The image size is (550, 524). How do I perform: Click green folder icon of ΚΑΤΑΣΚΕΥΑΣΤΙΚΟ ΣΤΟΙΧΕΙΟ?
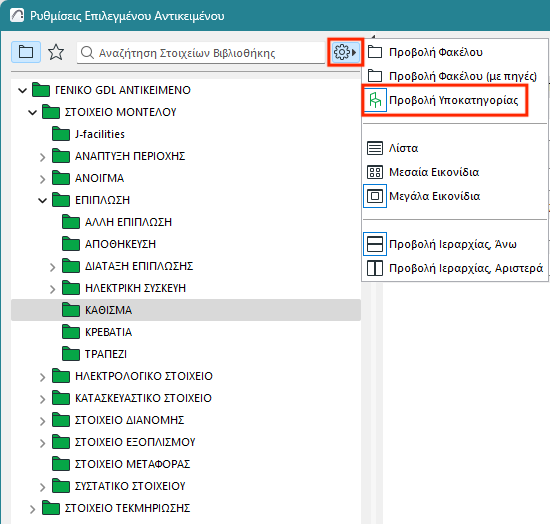point(61,398)
